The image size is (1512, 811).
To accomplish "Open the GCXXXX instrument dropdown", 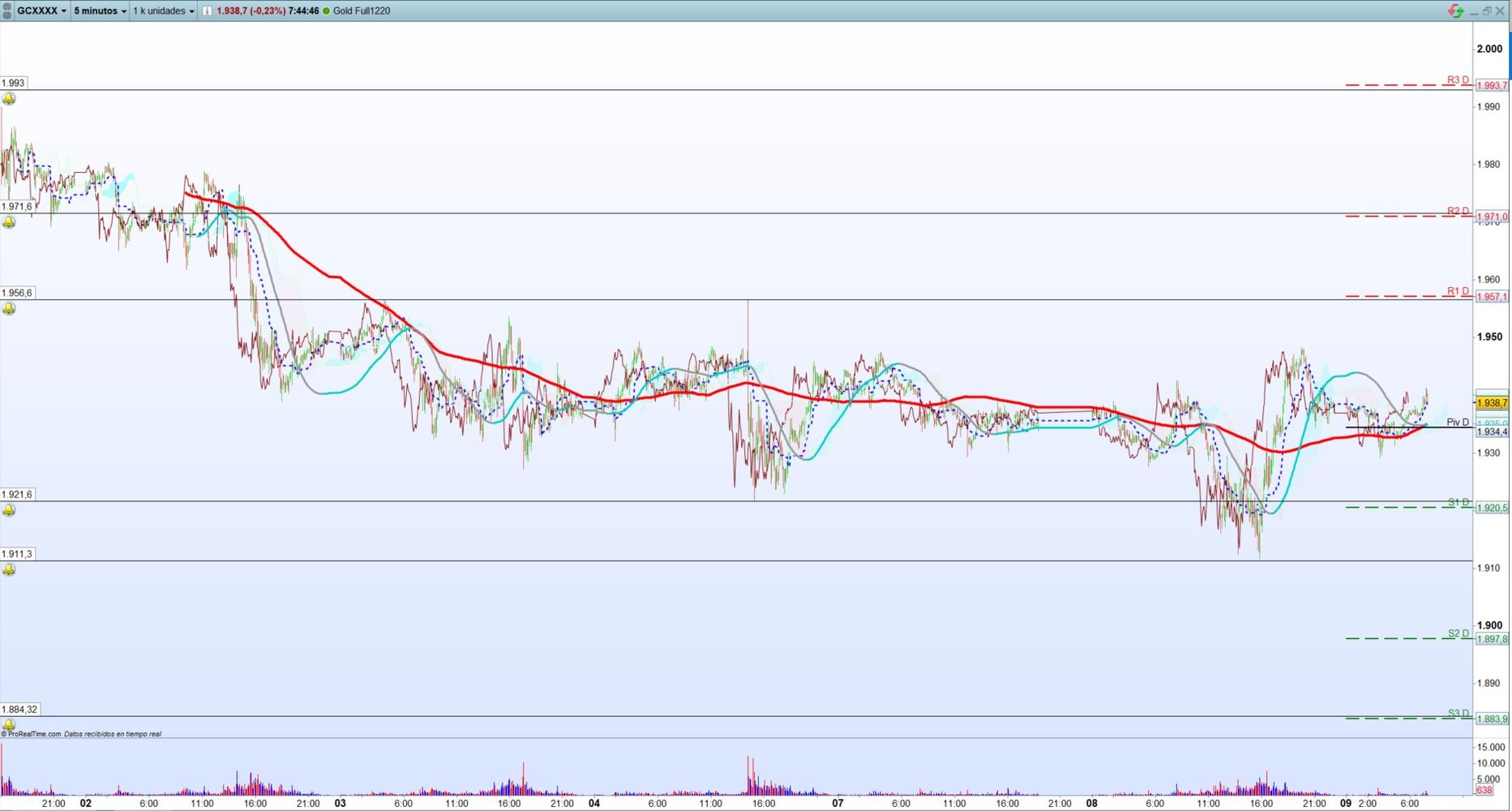I will pyautogui.click(x=42, y=11).
